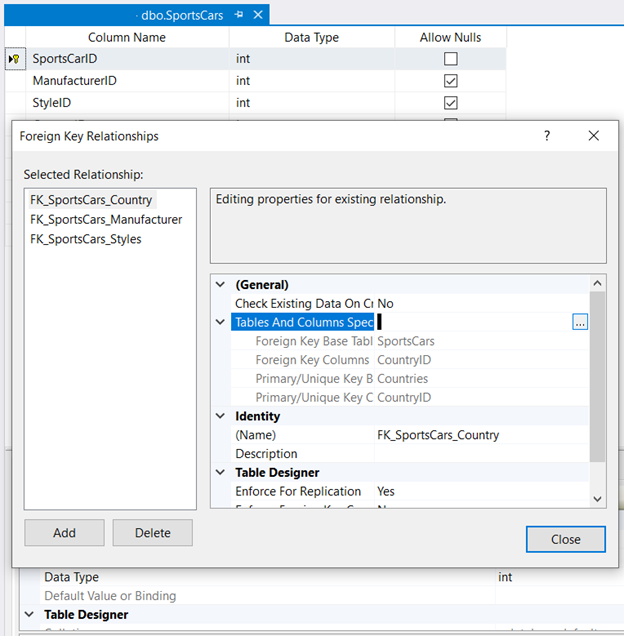Select the FK_SportsCars_Country relationship
Viewport: 624px width, 636px height.
coord(91,200)
